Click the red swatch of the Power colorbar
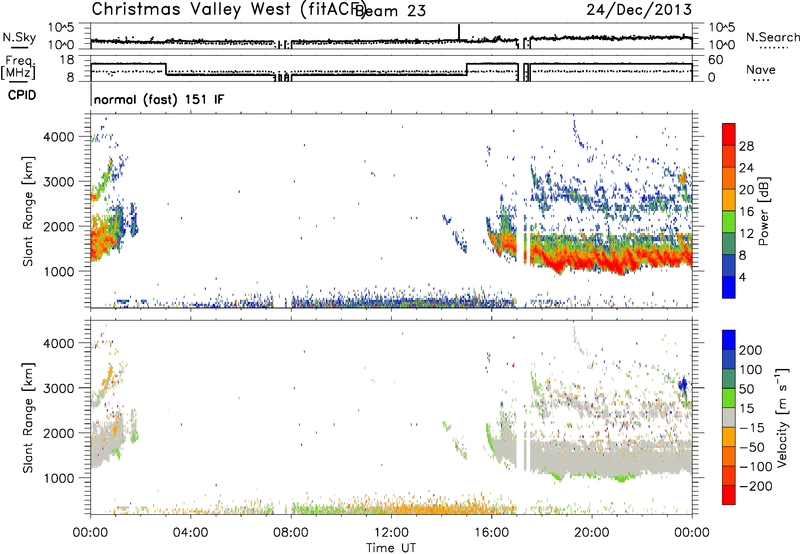The height and width of the screenshot is (554, 800). (x=729, y=134)
